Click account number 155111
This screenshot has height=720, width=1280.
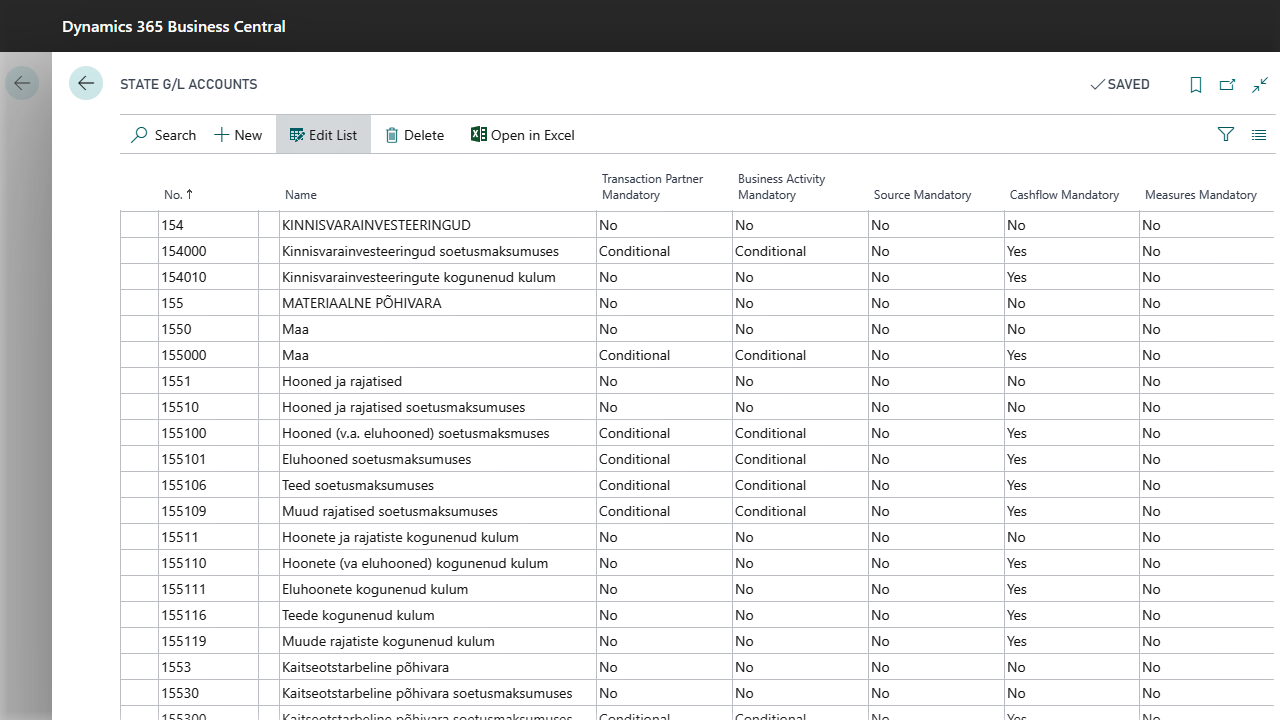(x=208, y=589)
